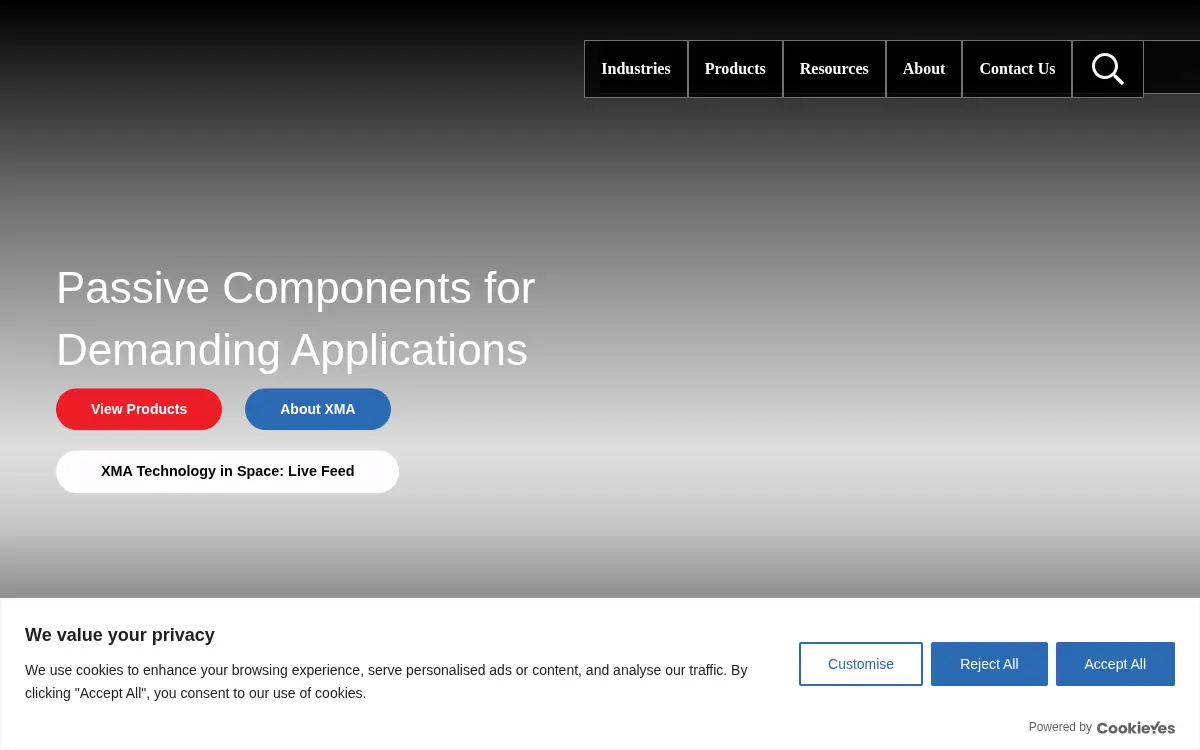Open the search magnifier icon

pyautogui.click(x=1108, y=69)
